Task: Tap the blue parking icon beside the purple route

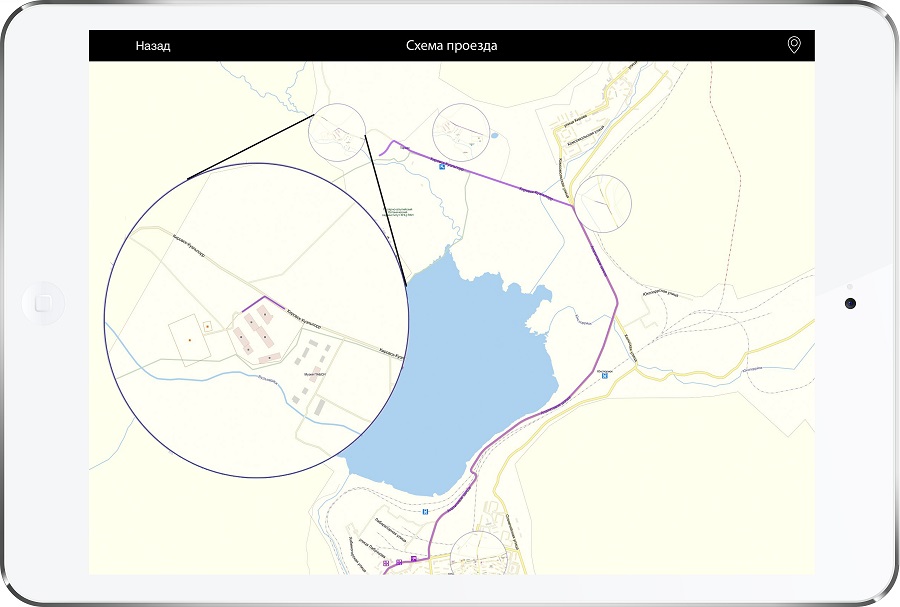Action: 440,167
